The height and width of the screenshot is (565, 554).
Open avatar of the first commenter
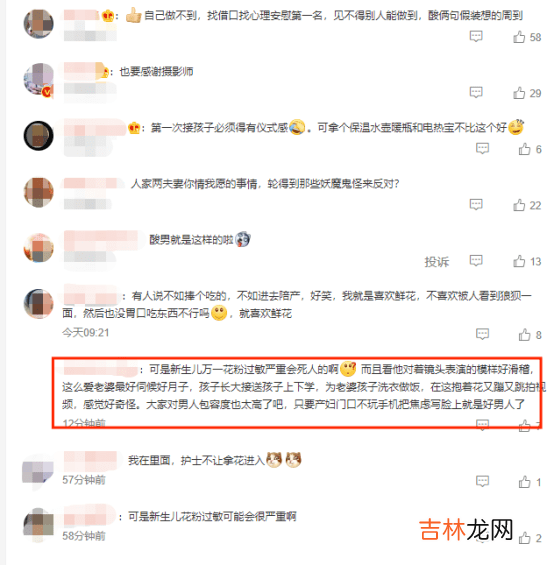pyautogui.click(x=39, y=24)
